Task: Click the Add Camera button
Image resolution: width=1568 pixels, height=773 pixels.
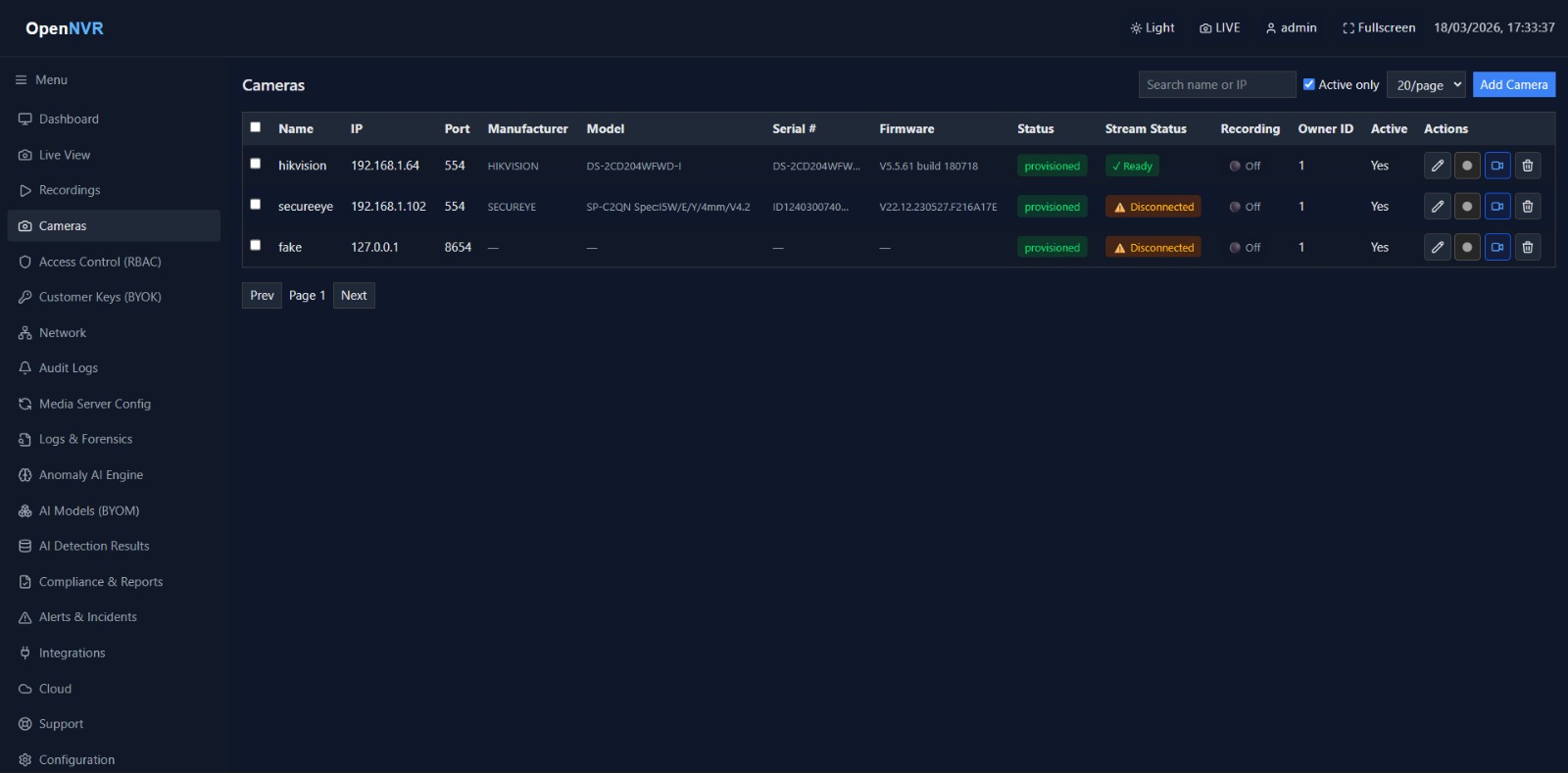Action: pos(1513,85)
